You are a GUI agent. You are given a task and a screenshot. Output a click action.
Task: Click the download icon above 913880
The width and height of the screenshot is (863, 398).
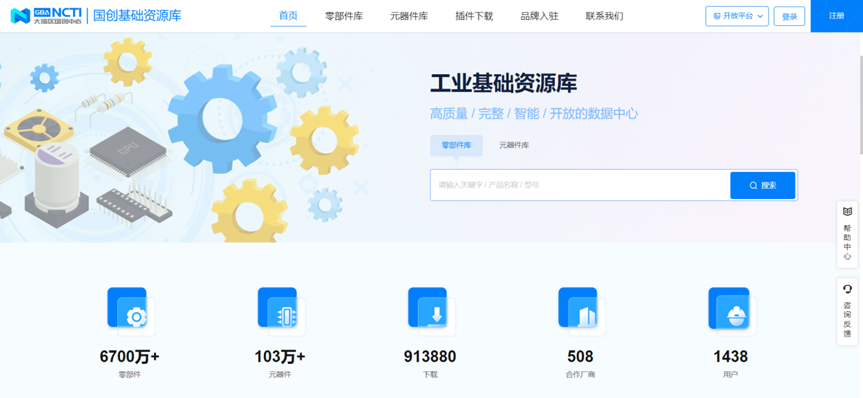[432, 312]
